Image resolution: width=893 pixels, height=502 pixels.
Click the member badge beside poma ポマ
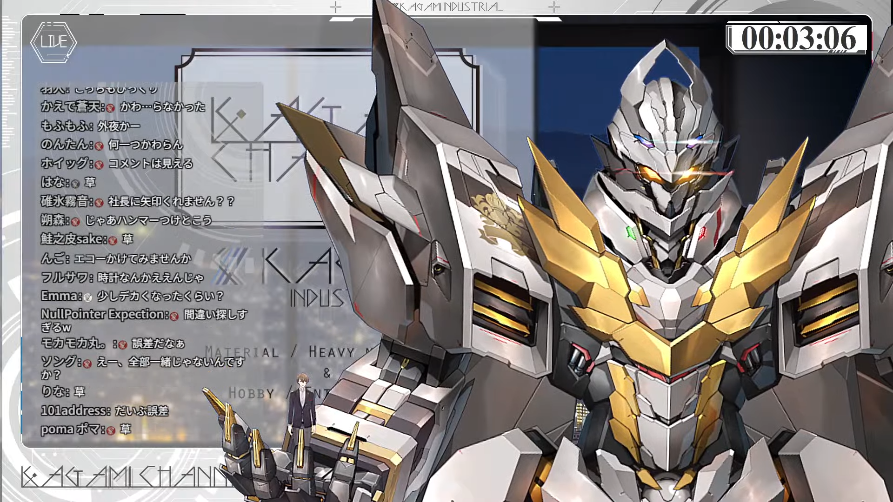coord(110,430)
